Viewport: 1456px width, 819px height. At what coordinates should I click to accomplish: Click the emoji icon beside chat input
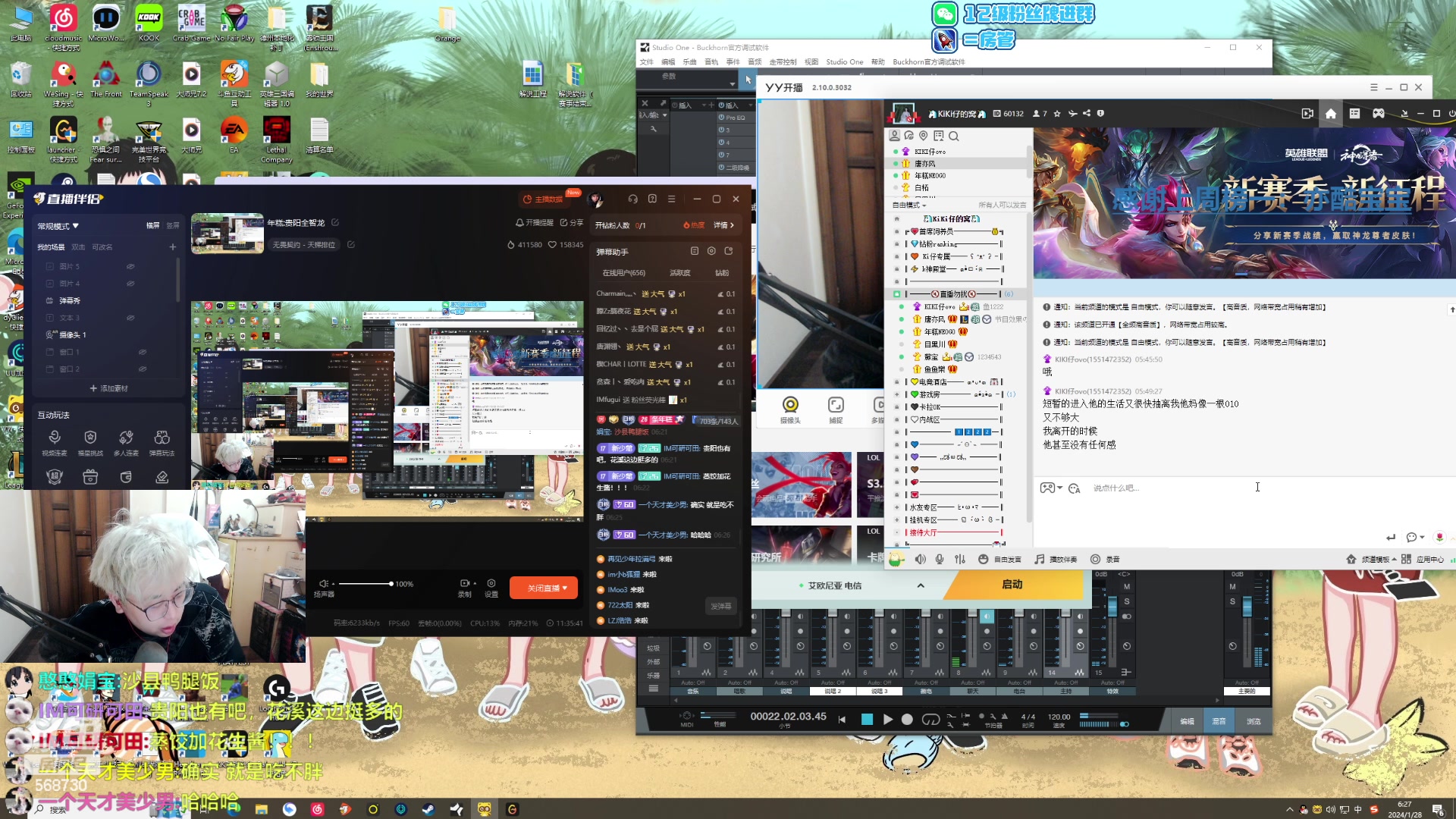[x=1074, y=488]
